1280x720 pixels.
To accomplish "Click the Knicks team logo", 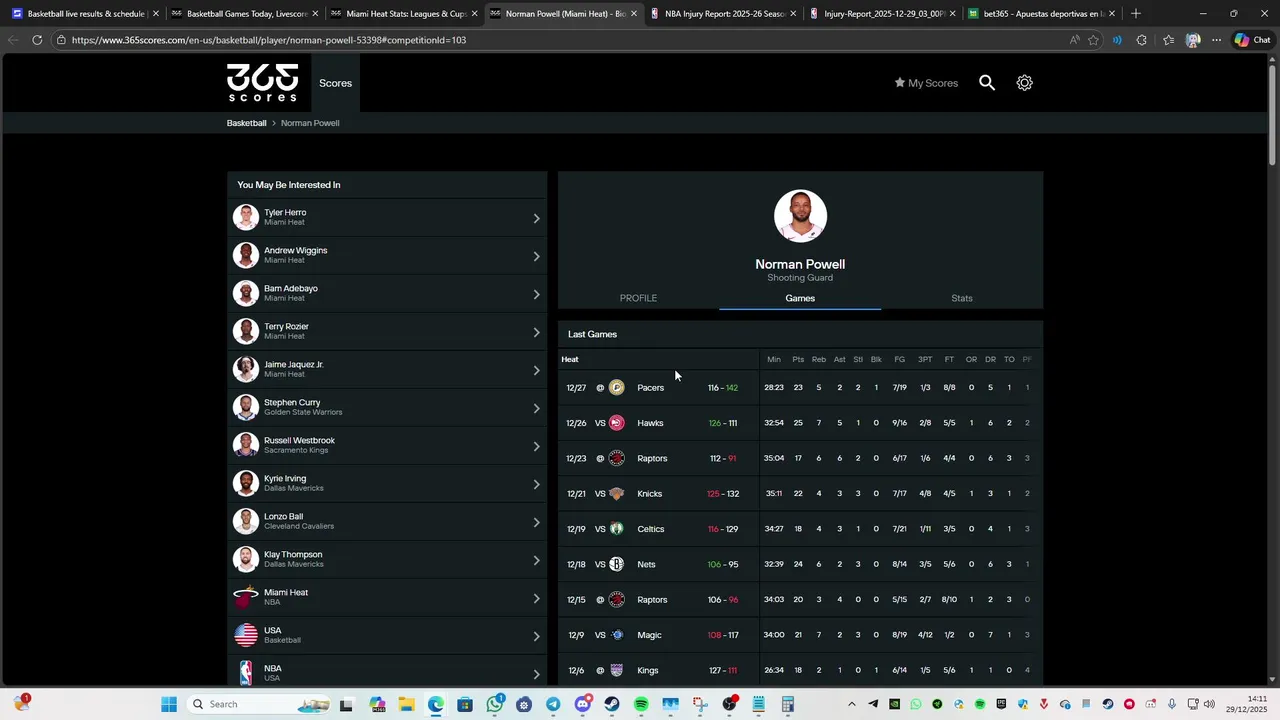I will click(x=616, y=494).
